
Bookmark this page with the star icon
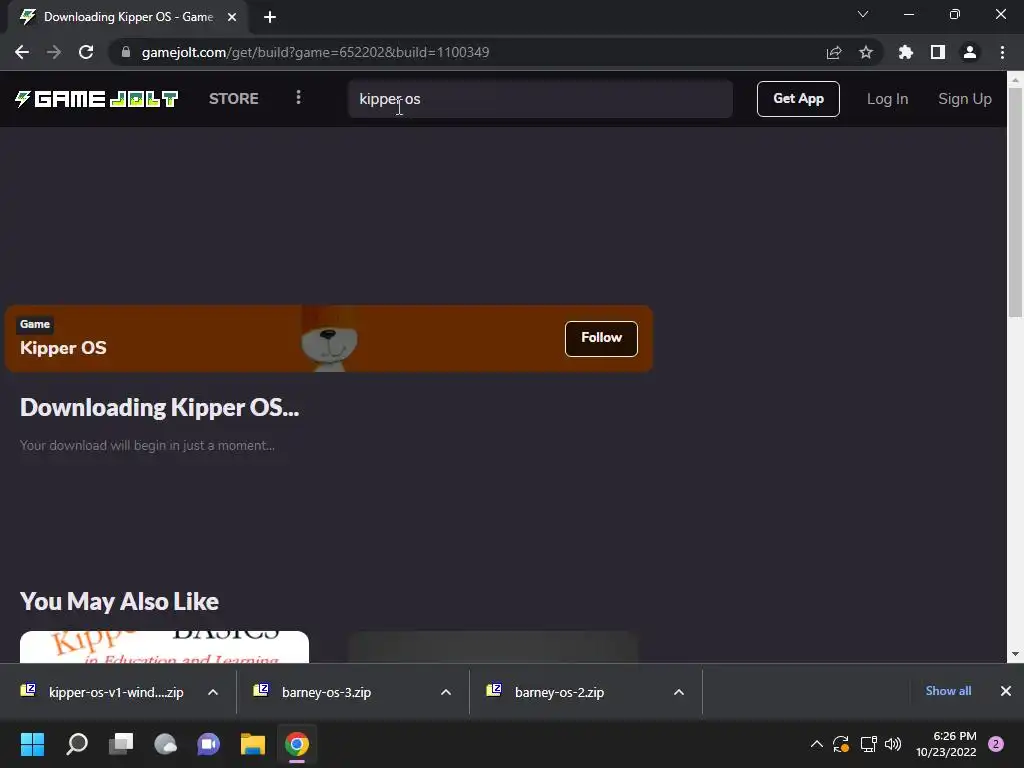tap(866, 52)
